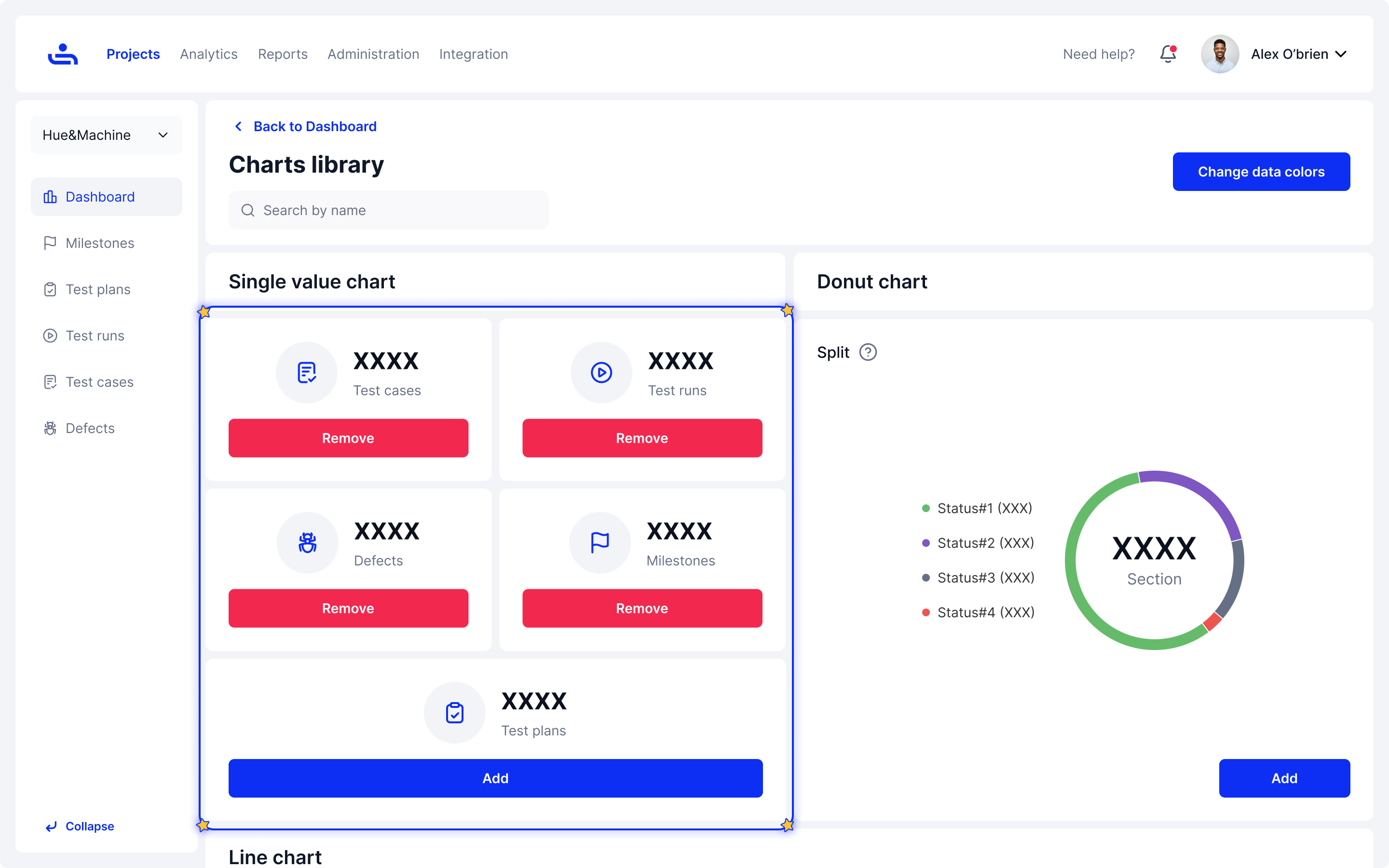Click the Status#3 (XXX) legend label
This screenshot has height=868, width=1389.
(x=986, y=578)
